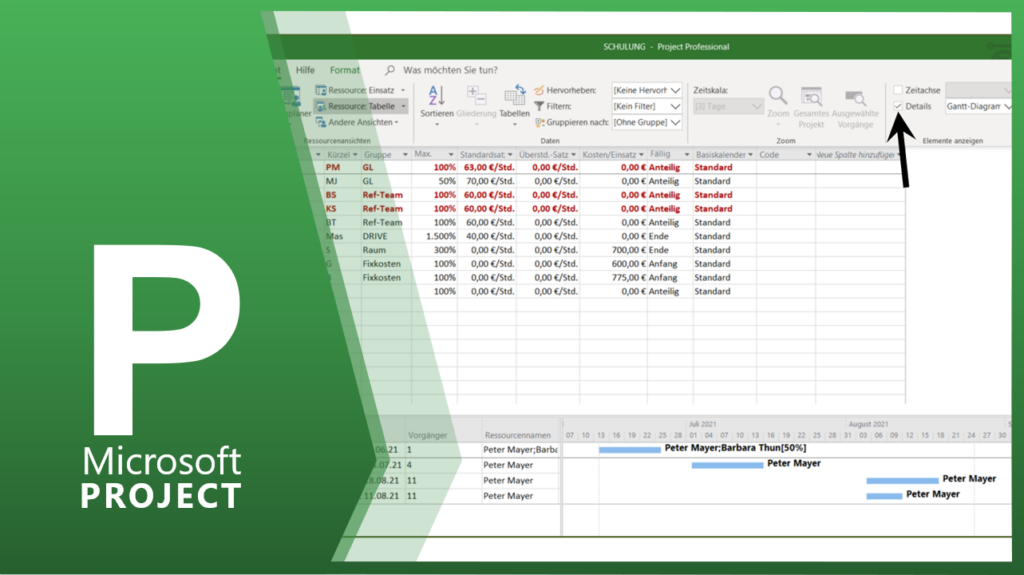Click the Andere Ansichten icon
This screenshot has width=1024, height=575.
pyautogui.click(x=321, y=122)
